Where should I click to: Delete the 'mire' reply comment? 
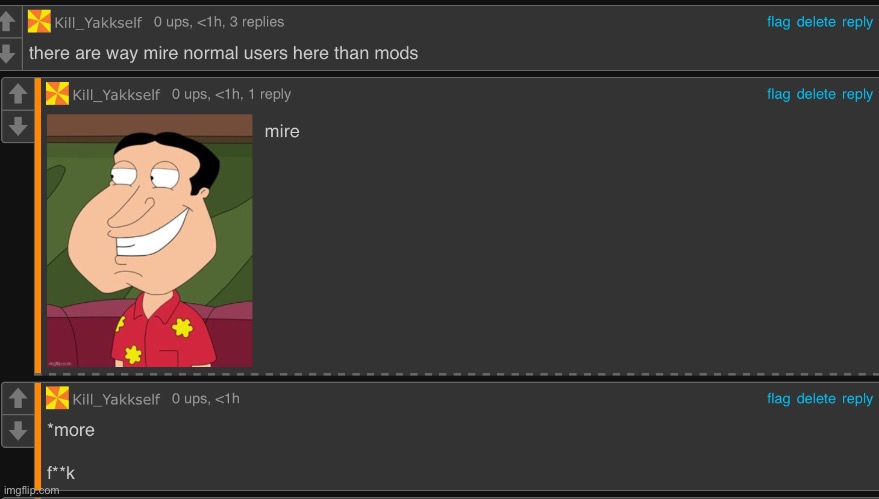coord(816,94)
